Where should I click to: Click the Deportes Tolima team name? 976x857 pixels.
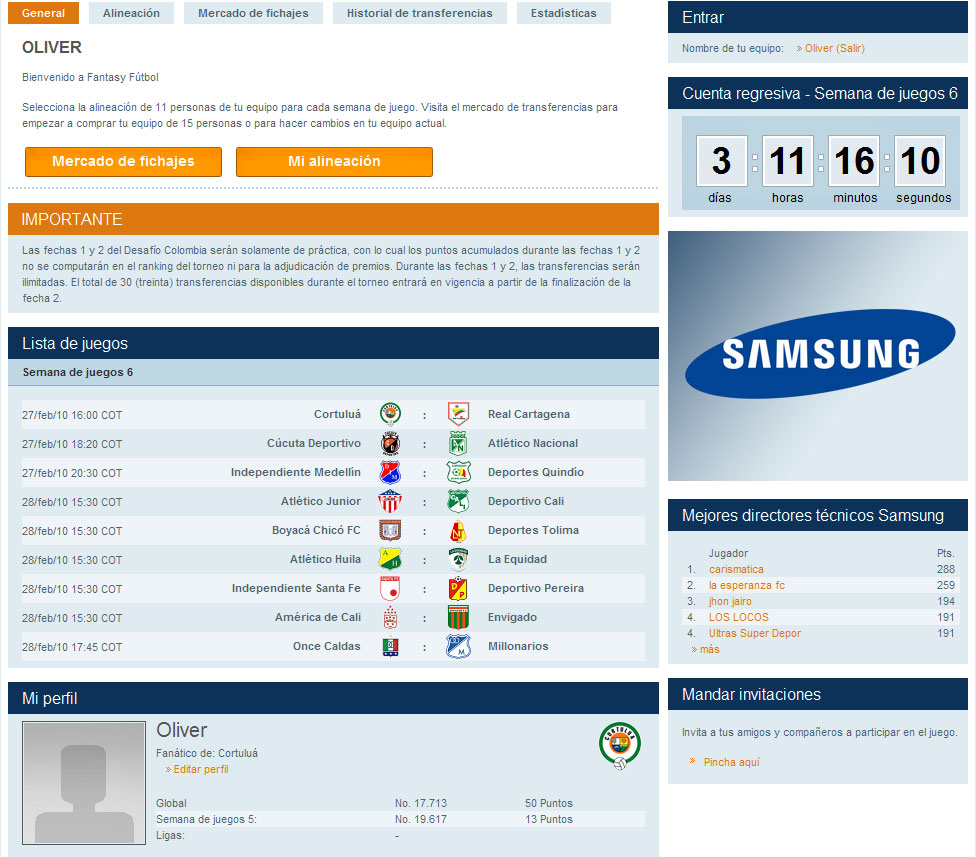pyautogui.click(x=533, y=530)
